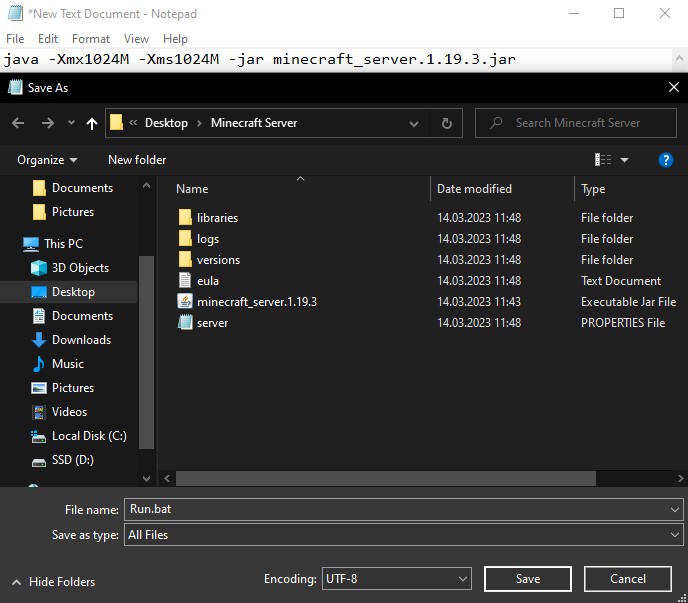Open the view options dropdown arrow
Viewport: 688px width, 603px height.
pos(624,160)
